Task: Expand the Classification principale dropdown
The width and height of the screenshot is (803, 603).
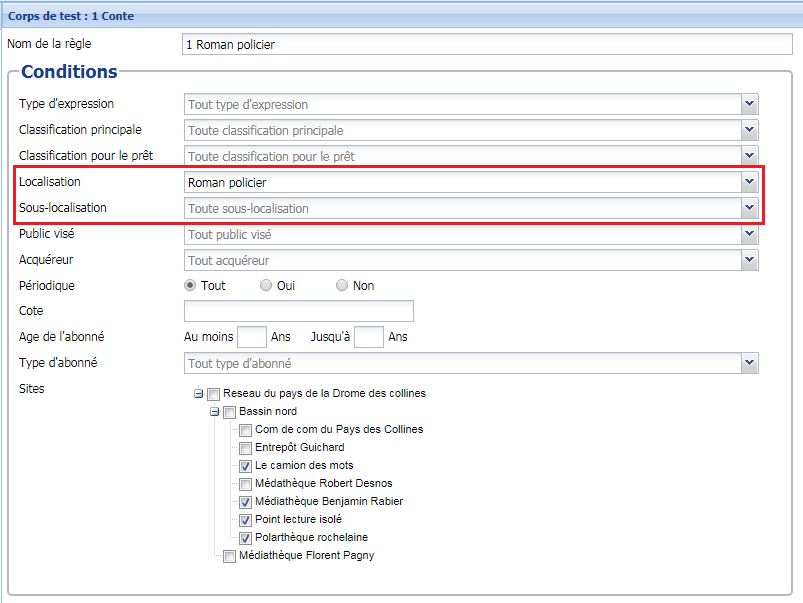Action: click(749, 130)
